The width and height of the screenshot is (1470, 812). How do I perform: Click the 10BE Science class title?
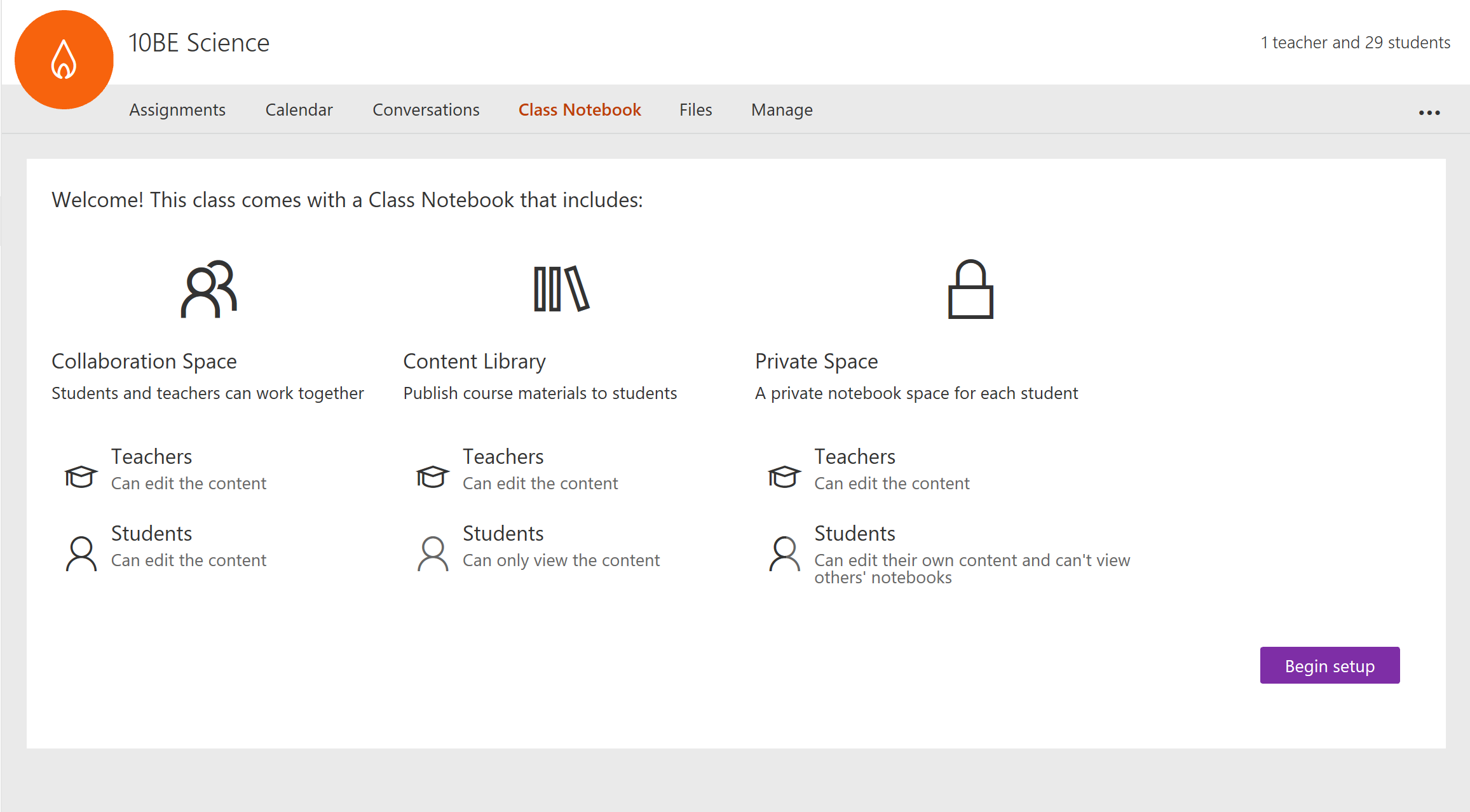click(199, 43)
